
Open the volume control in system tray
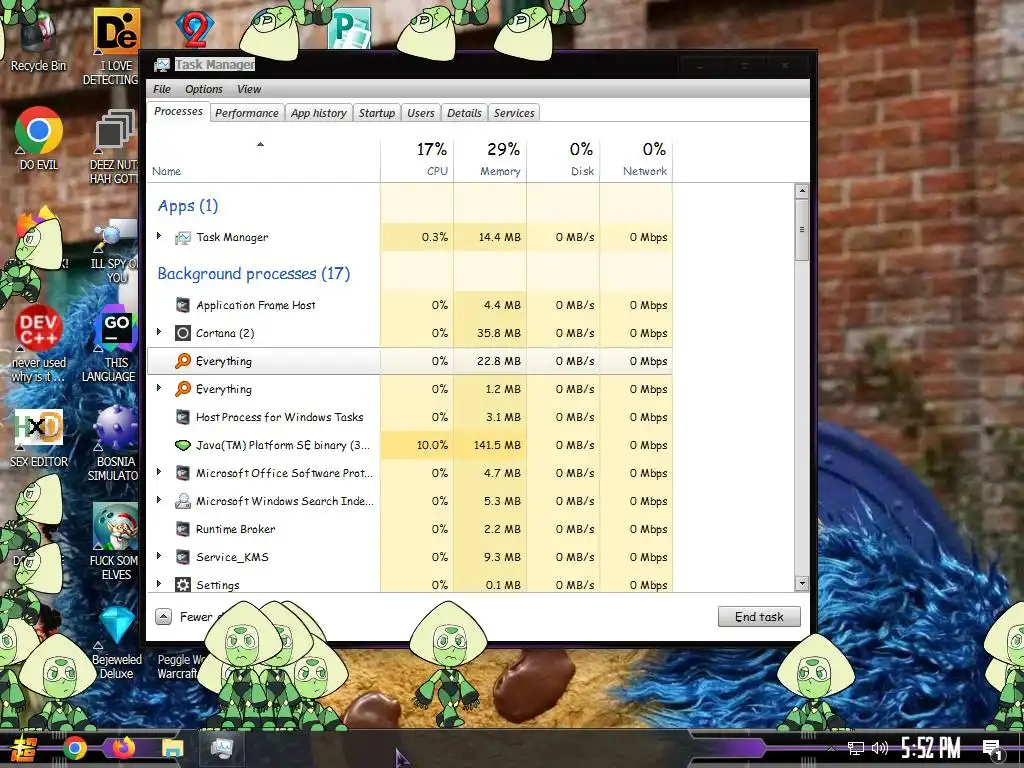point(880,748)
